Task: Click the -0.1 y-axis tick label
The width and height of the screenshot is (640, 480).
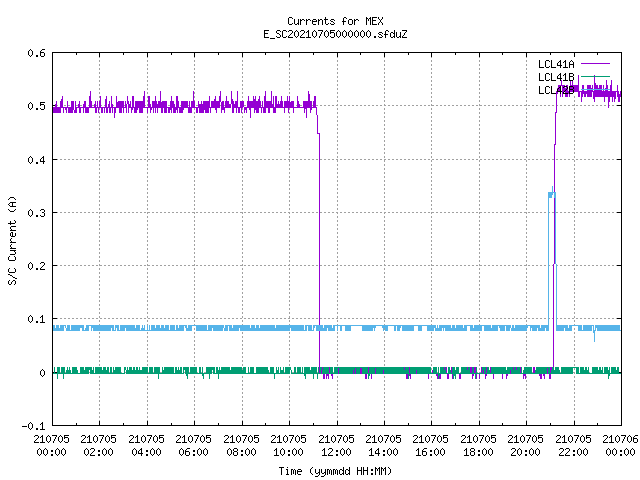Action: 33,426
